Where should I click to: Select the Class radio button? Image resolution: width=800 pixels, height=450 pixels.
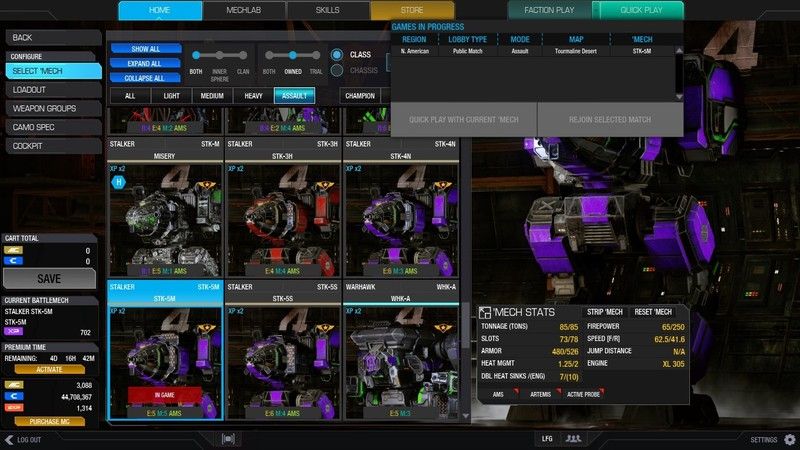point(337,54)
